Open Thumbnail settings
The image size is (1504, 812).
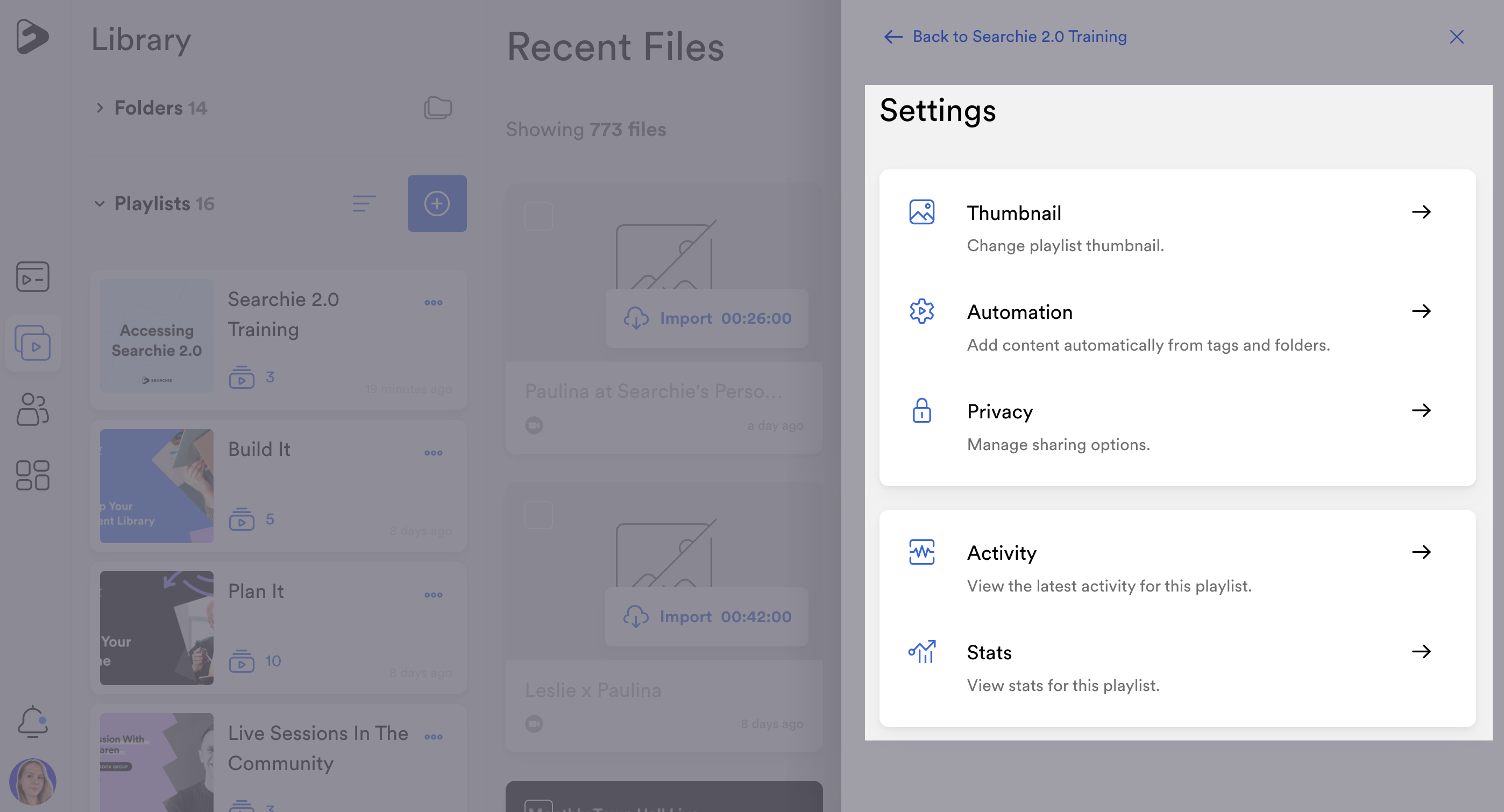[1177, 228]
